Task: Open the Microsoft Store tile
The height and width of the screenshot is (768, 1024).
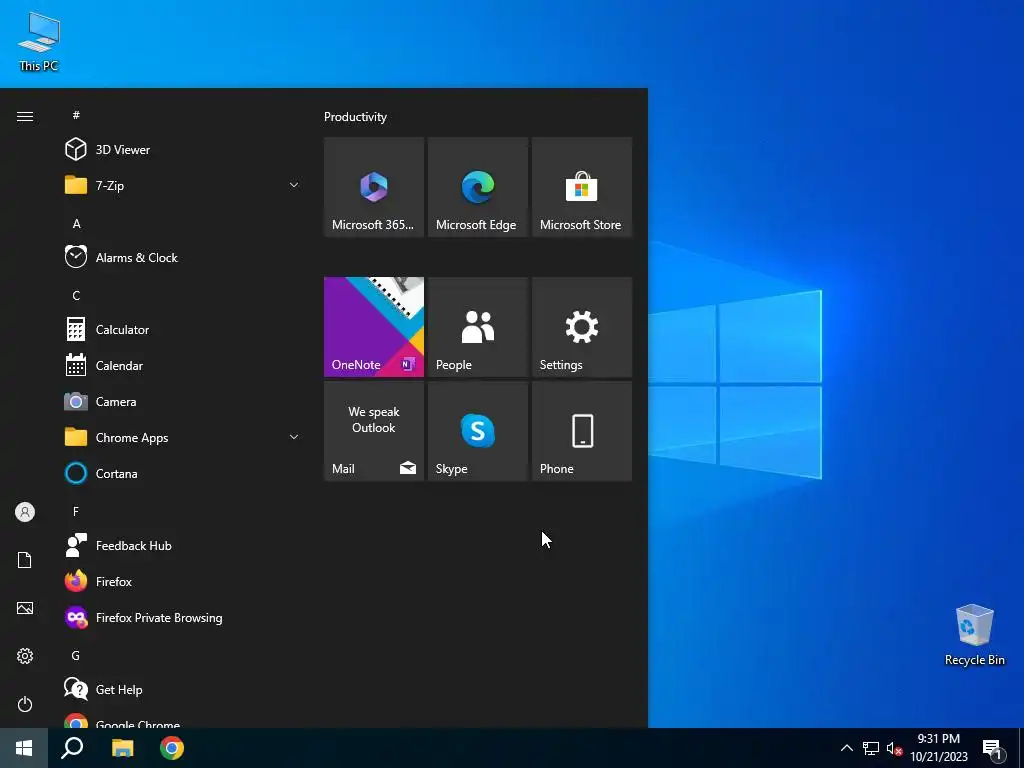Action: coord(582,187)
